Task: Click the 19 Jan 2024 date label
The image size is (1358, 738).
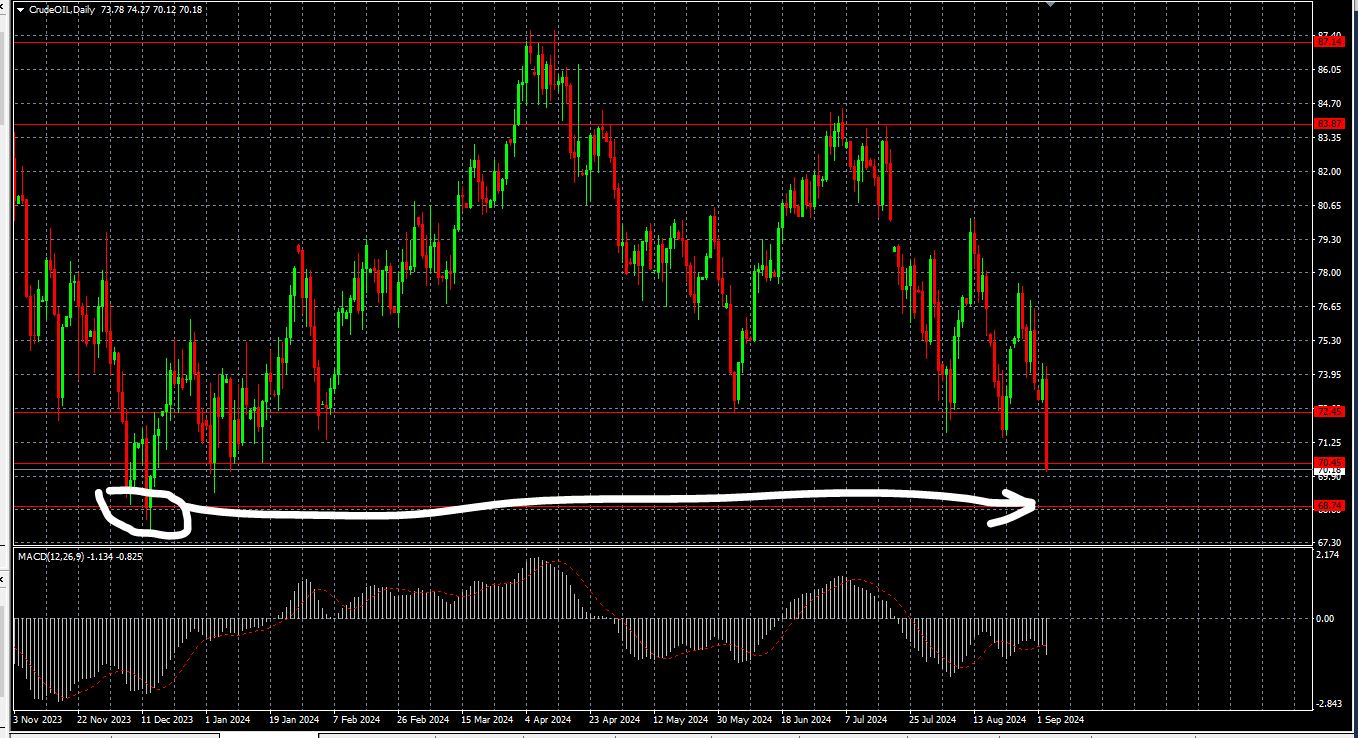Action: coord(294,719)
